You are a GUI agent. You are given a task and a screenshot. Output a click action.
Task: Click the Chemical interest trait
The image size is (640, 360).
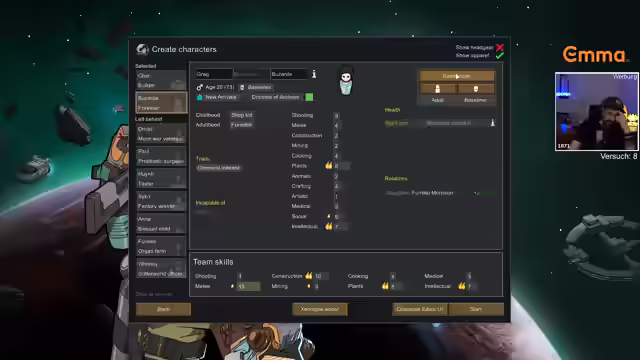click(218, 168)
